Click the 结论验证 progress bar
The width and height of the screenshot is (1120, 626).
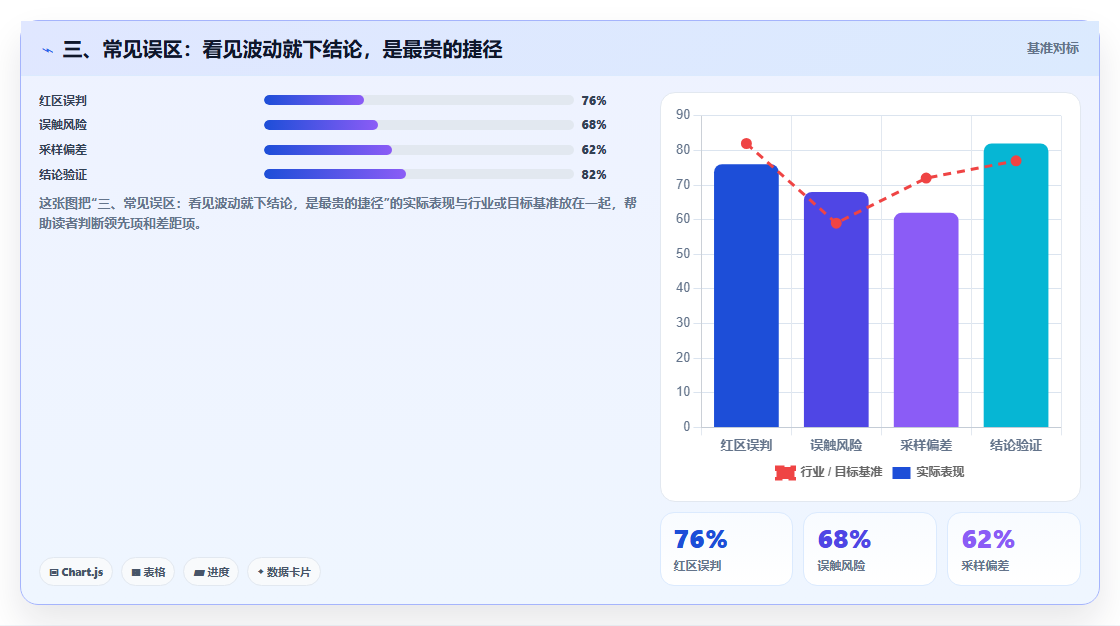(x=419, y=174)
